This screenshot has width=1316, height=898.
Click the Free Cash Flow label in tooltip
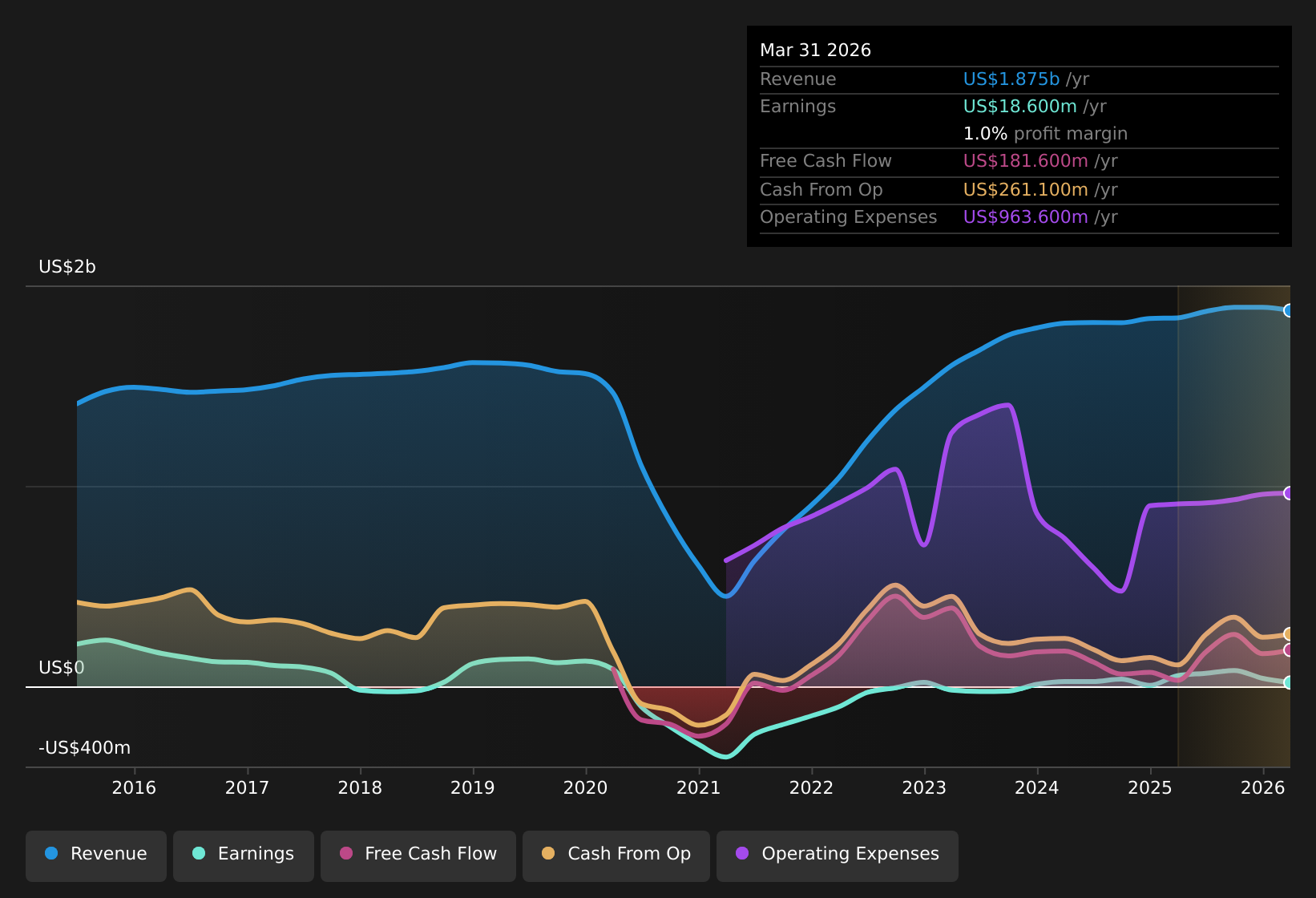(826, 161)
